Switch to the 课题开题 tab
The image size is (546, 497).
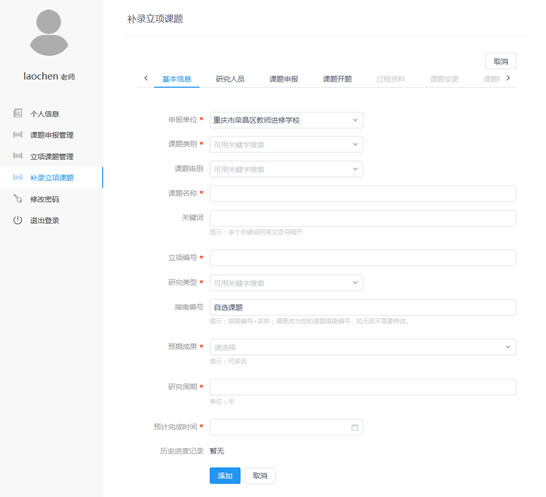[x=337, y=79]
